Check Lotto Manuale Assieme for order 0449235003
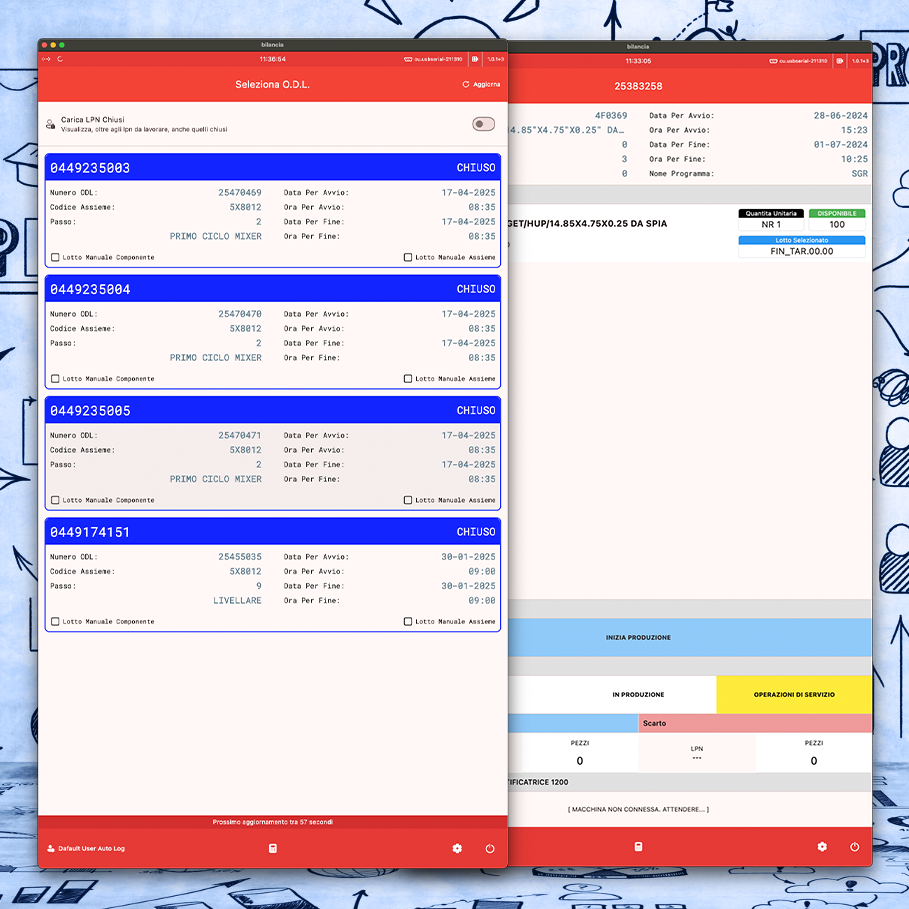The width and height of the screenshot is (909, 909). 408,257
